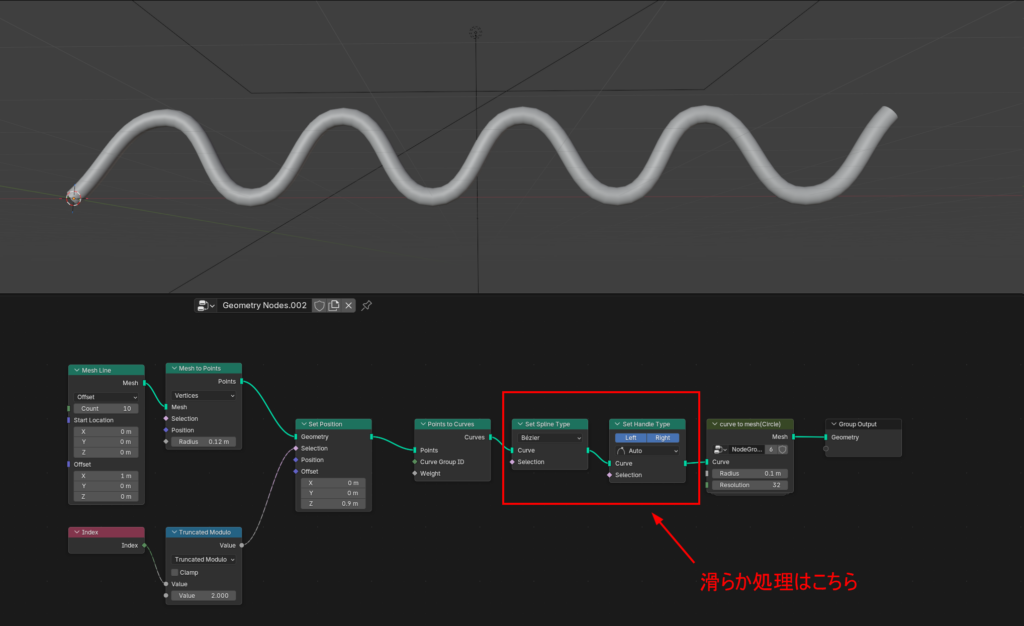The width and height of the screenshot is (1024, 626).
Task: Open the Auto handle type dropdown
Action: tap(647, 451)
